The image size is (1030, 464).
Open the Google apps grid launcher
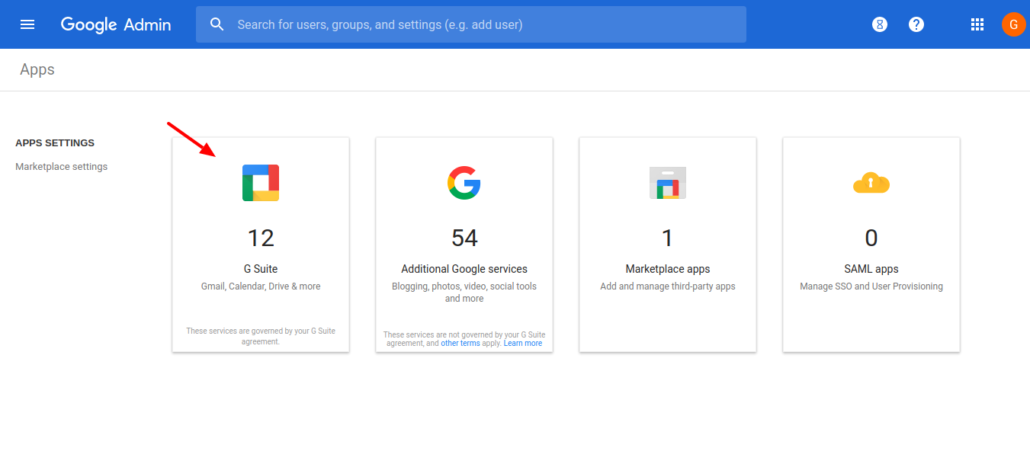coord(977,24)
